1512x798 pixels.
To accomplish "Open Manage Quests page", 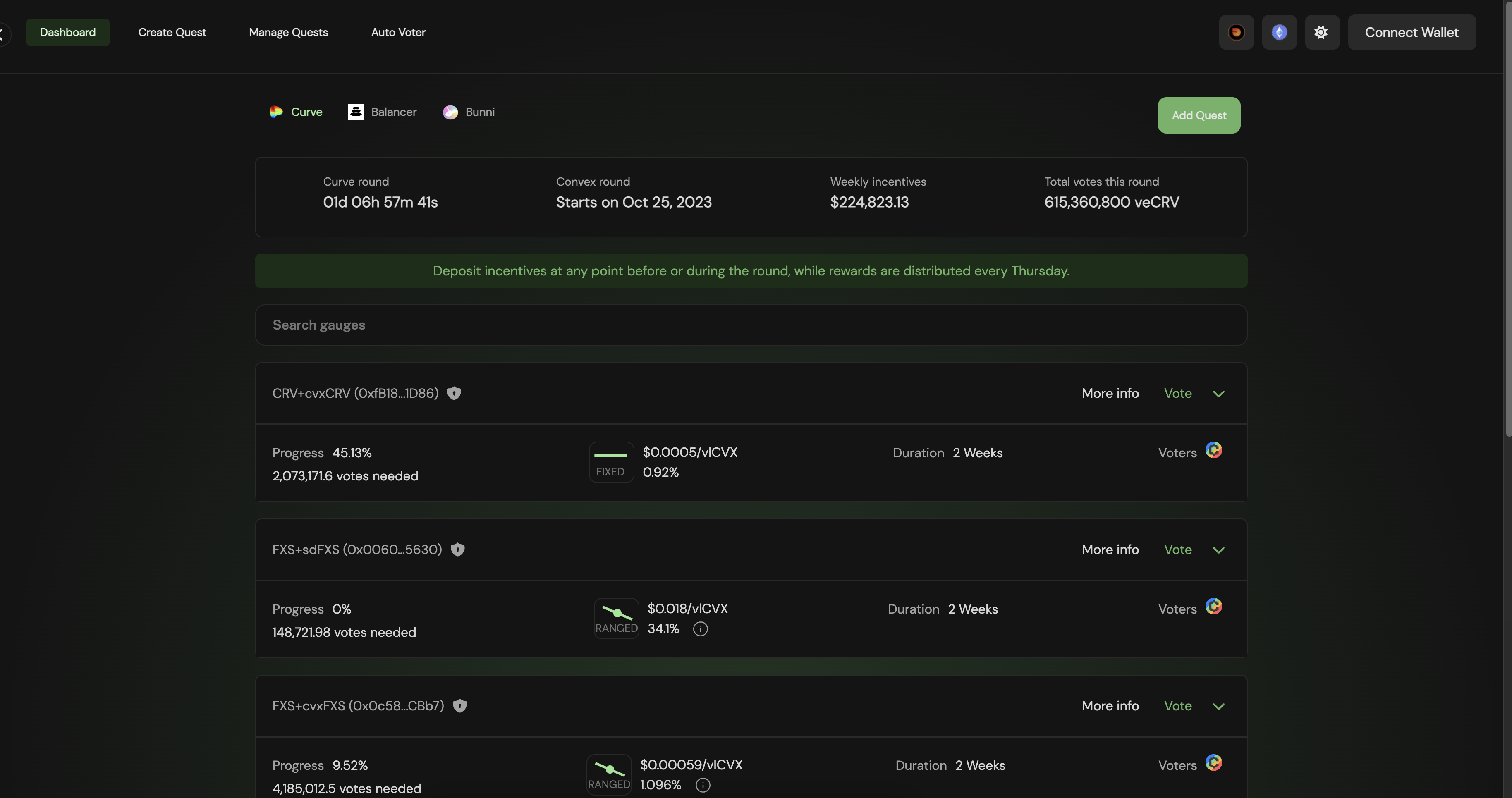I will (288, 32).
